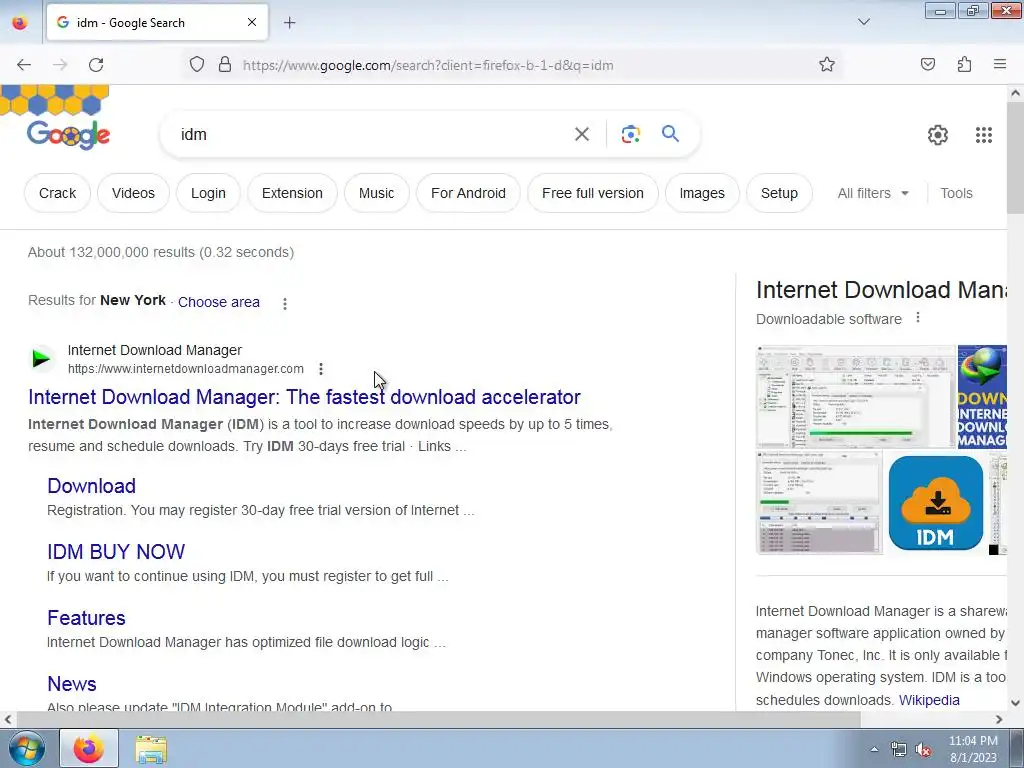Open the Internet Download Manager fastest accelerator result

pos(304,397)
